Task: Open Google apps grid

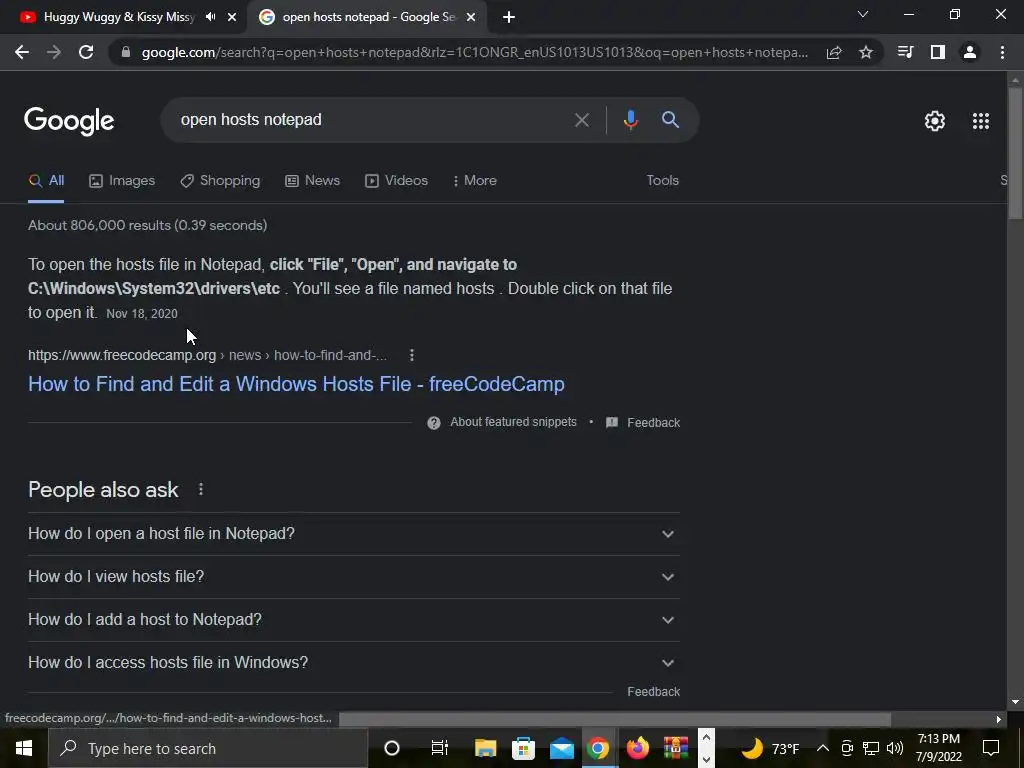Action: [980, 121]
